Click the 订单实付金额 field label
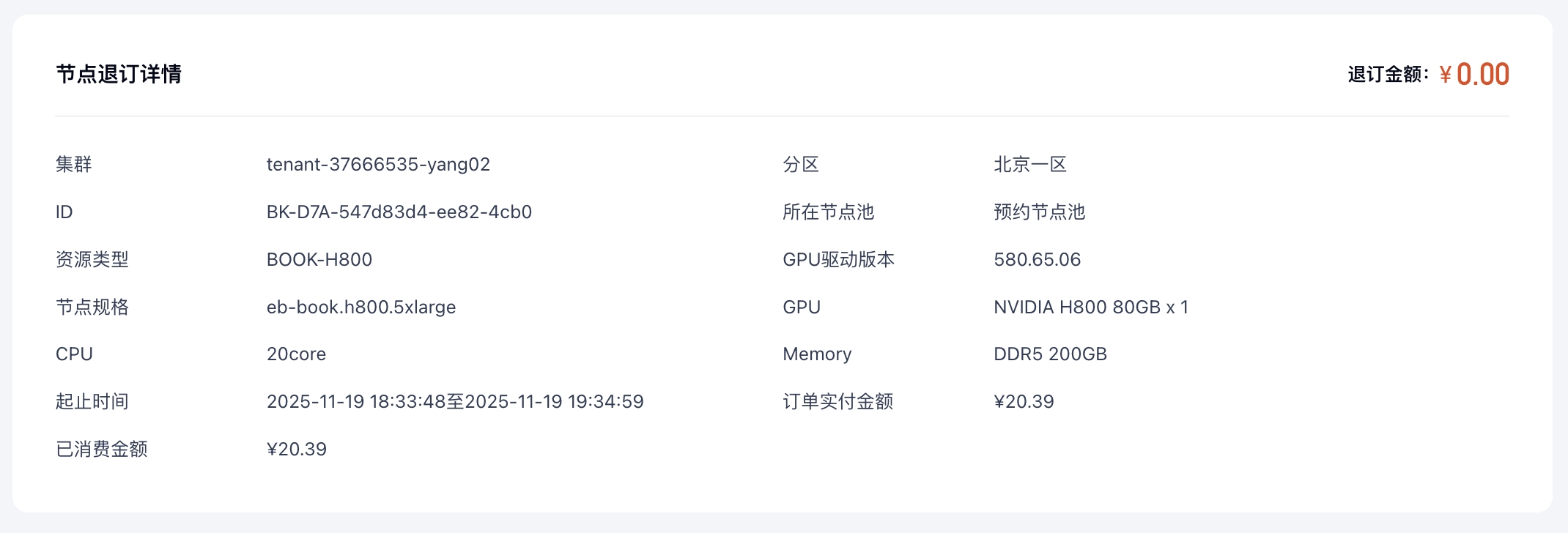The width and height of the screenshot is (1568, 533). 837,401
